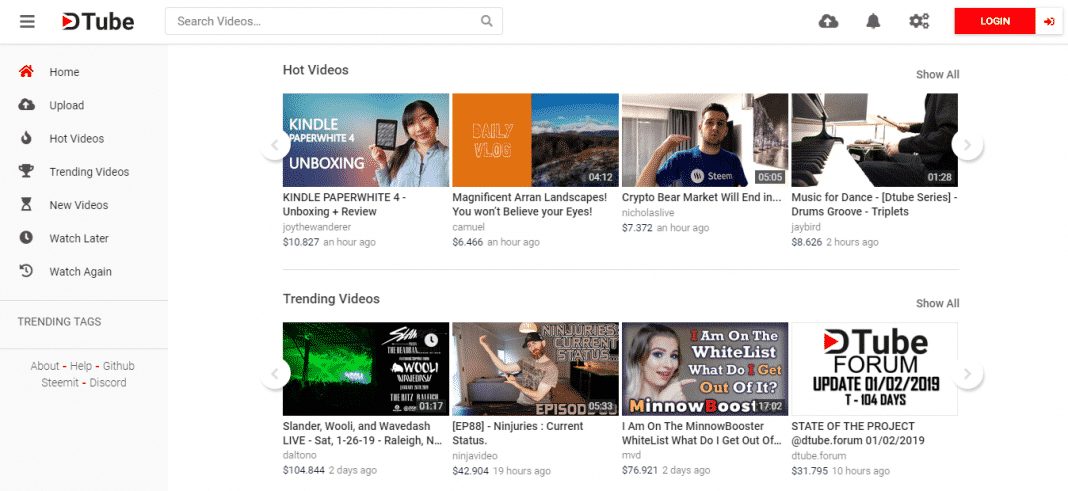Show All for Trending Videos section

tap(937, 303)
